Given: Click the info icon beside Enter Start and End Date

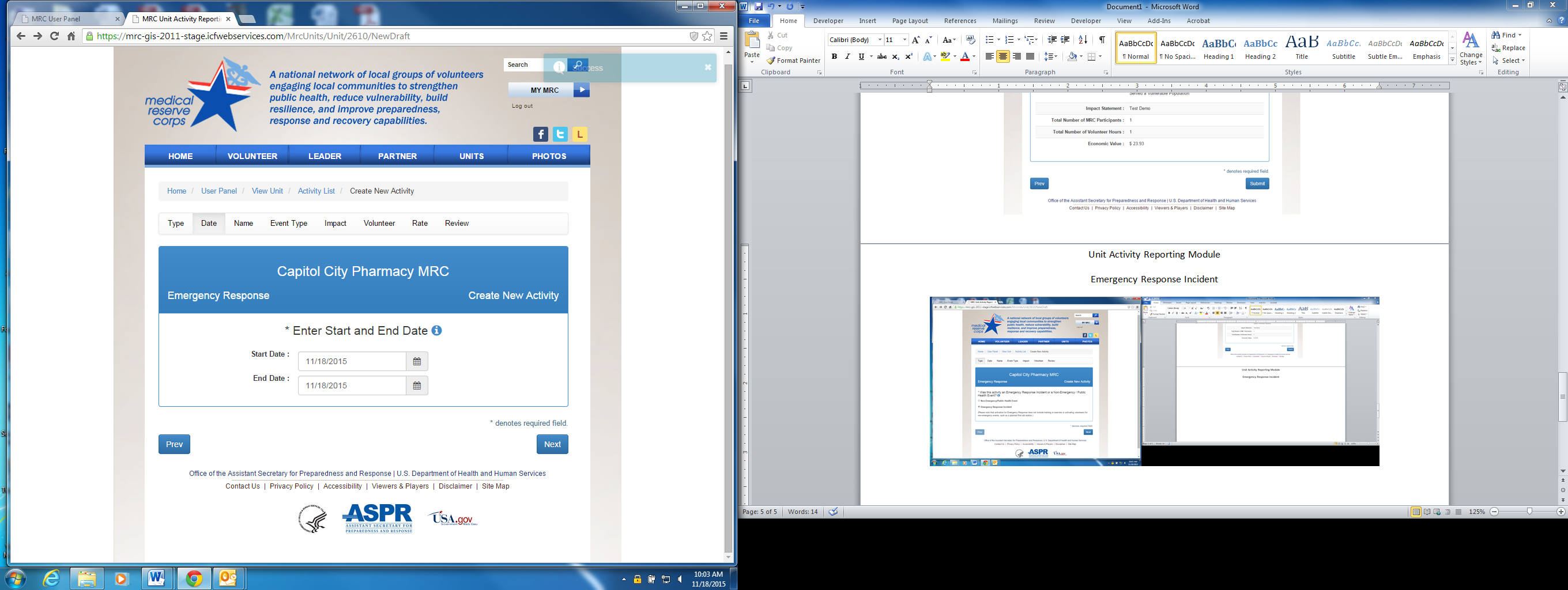Looking at the screenshot, I should [437, 330].
